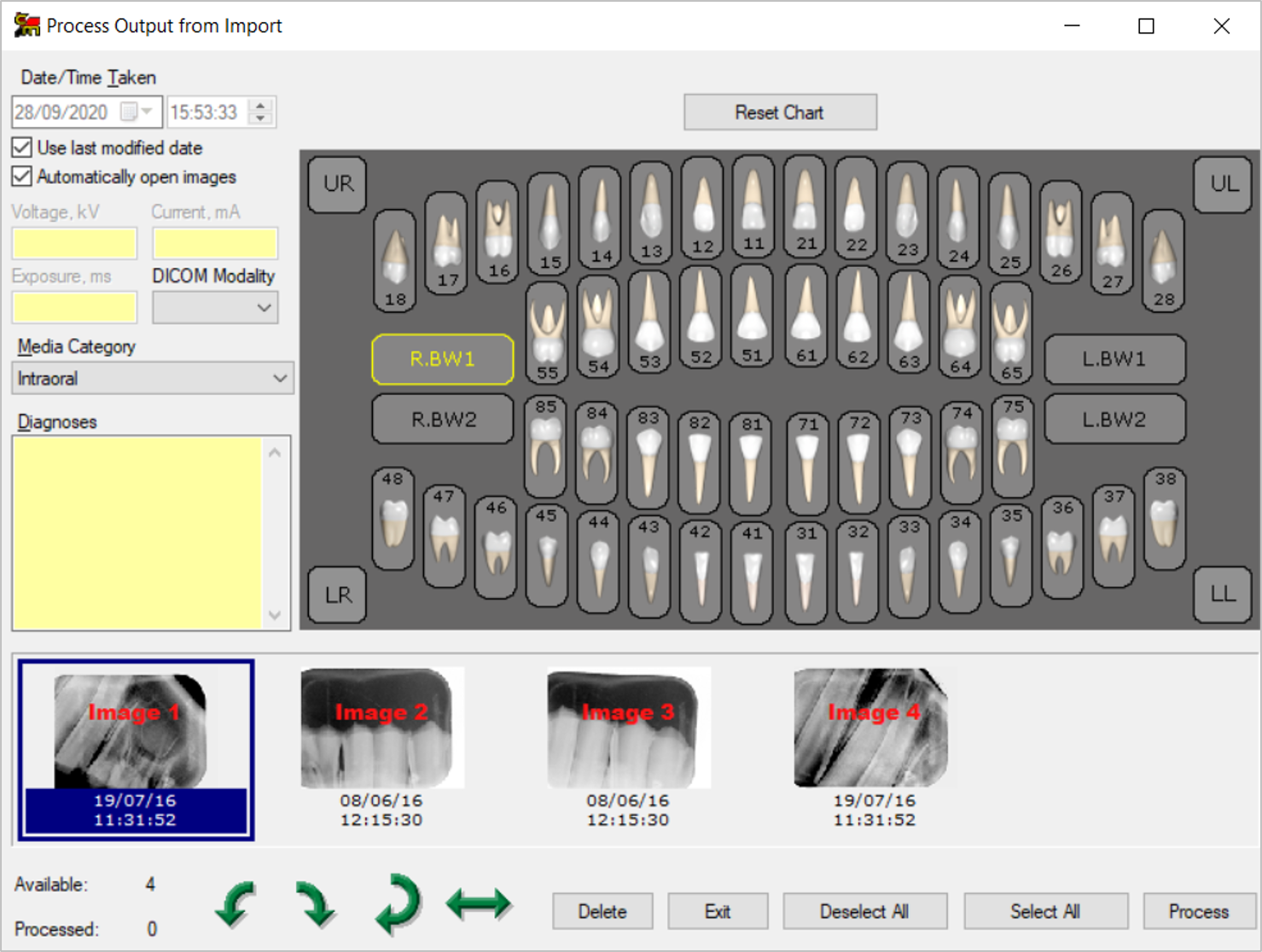Select the R.BW2 bitewing region
Image resolution: width=1262 pixels, height=952 pixels.
click(x=443, y=420)
